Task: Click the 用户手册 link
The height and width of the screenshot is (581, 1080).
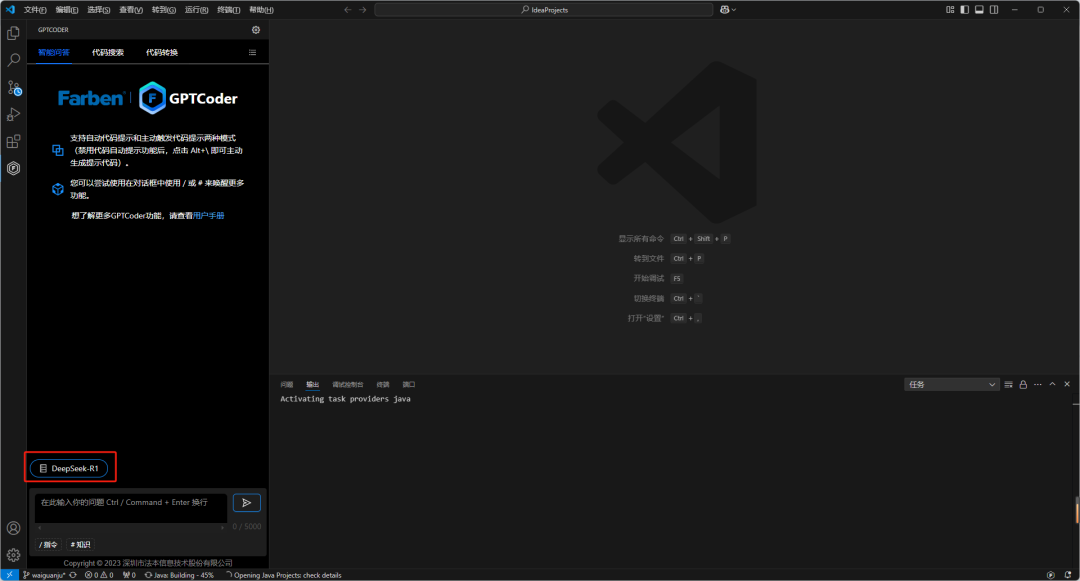Action: (x=208, y=215)
